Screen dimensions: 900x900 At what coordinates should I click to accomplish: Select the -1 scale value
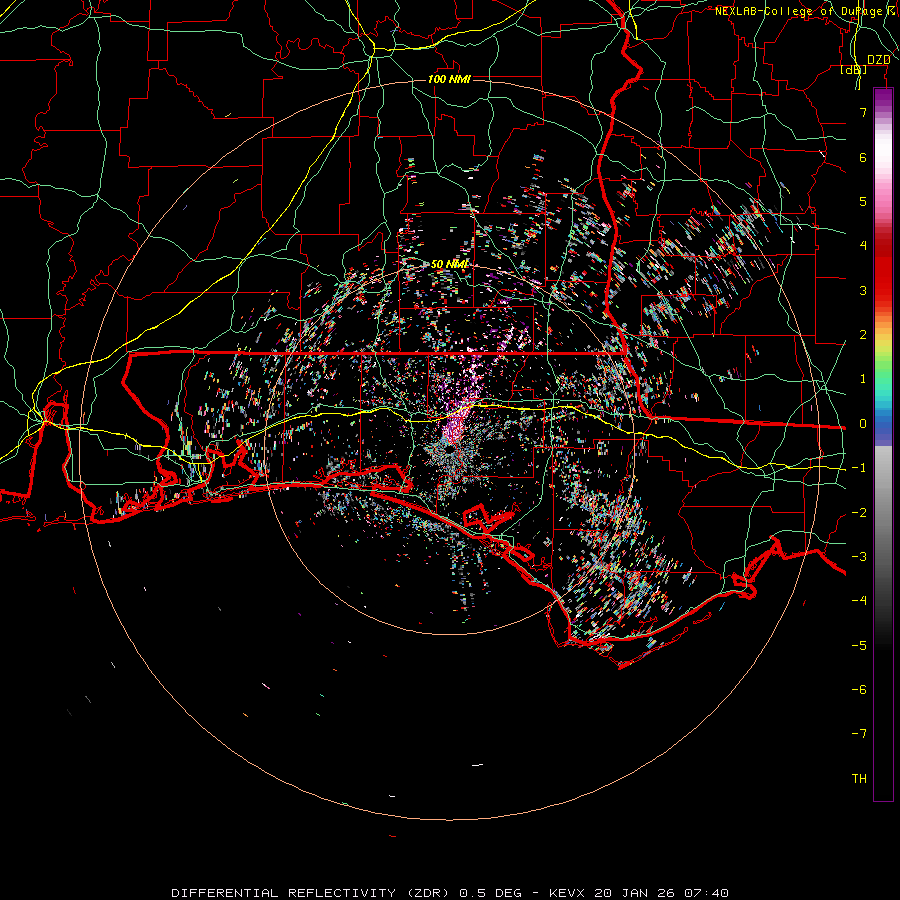tap(859, 468)
